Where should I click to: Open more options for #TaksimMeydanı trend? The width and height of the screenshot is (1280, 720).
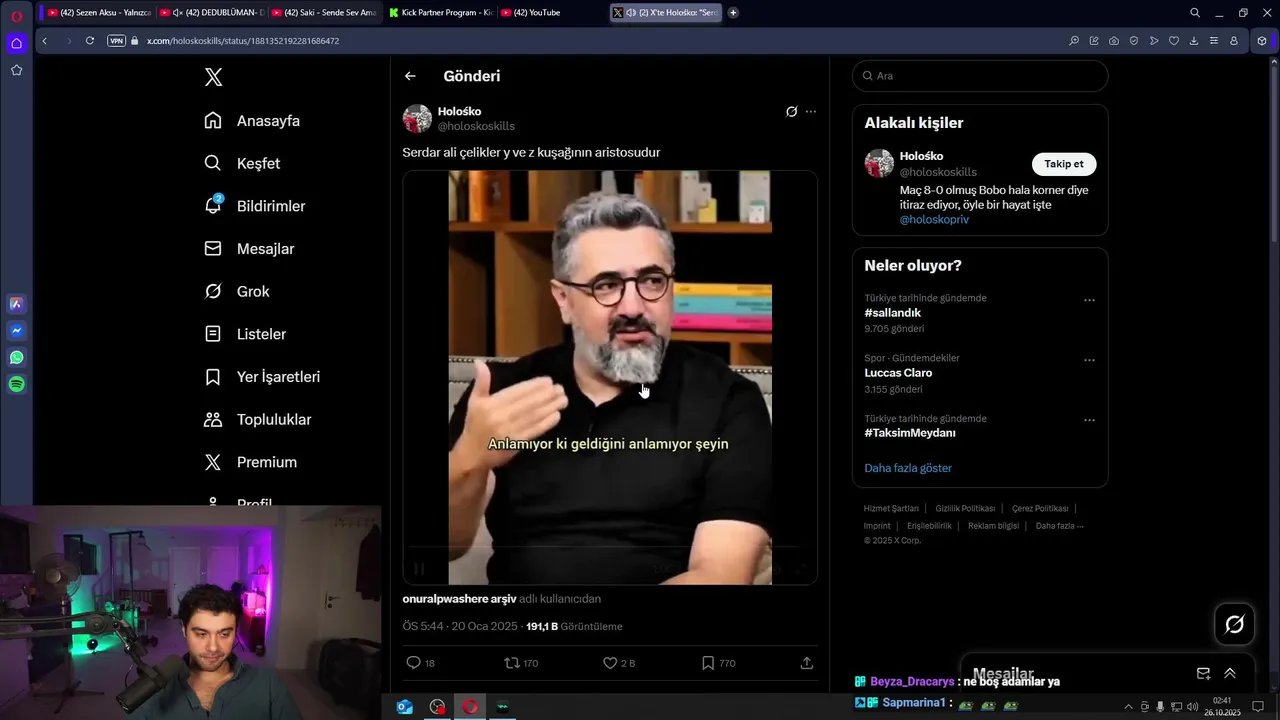[x=1089, y=420]
